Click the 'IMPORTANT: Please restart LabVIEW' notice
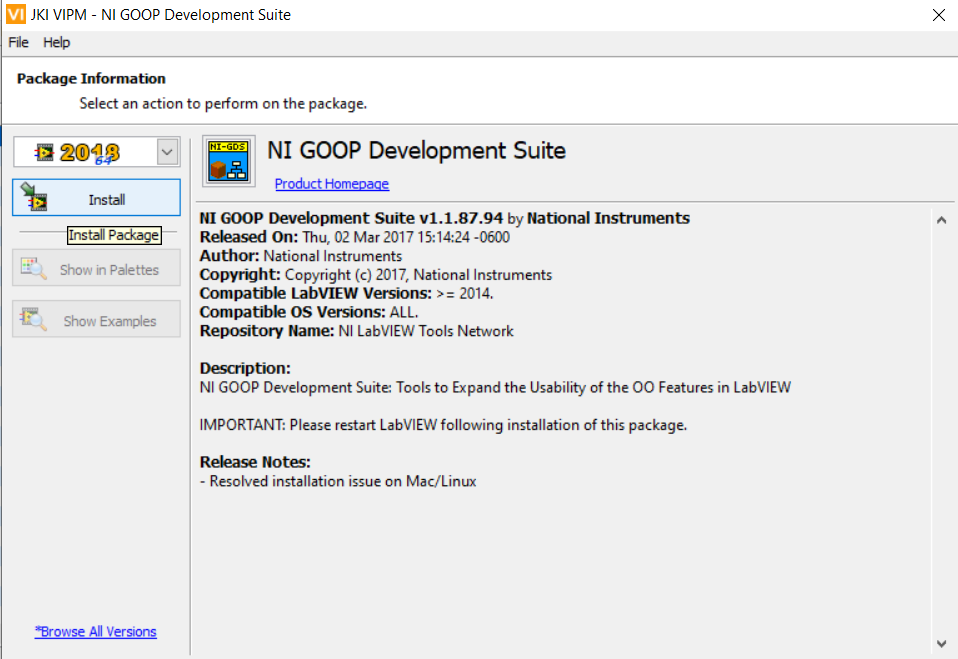958x659 pixels. [x=443, y=425]
